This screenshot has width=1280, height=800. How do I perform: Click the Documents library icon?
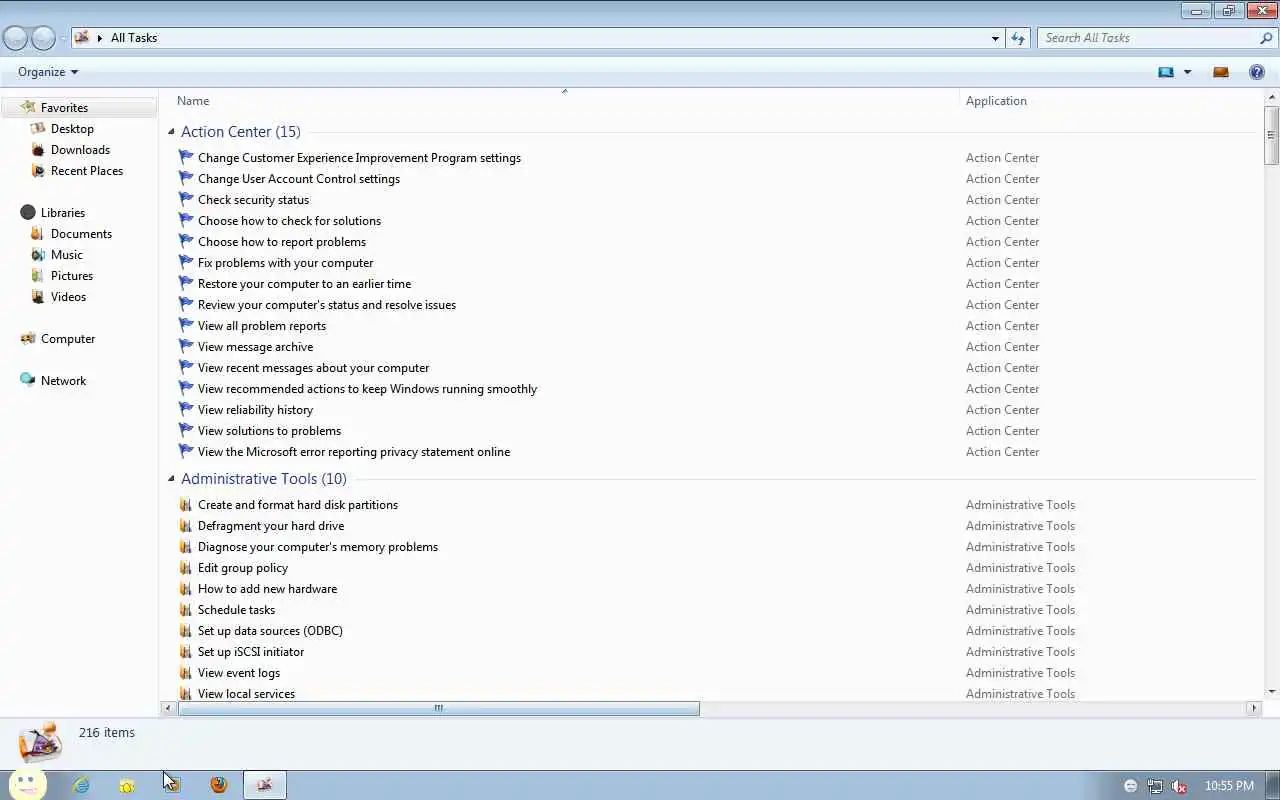pyautogui.click(x=38, y=233)
